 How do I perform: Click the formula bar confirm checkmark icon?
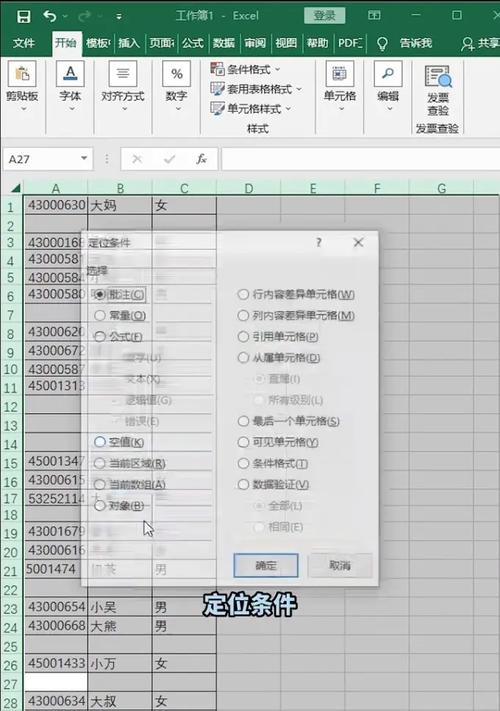tap(170, 159)
